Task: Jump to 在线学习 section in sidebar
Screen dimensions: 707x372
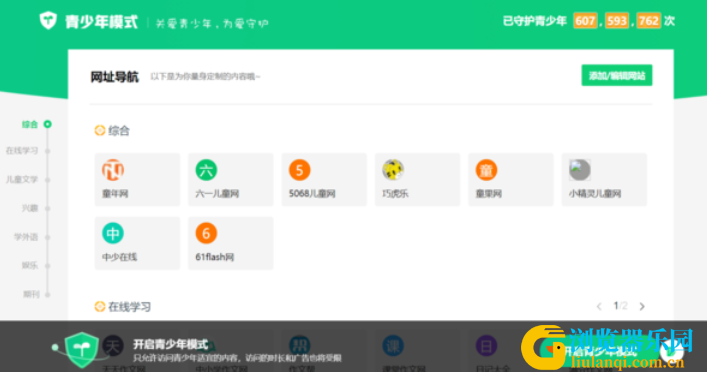Action: (x=22, y=151)
